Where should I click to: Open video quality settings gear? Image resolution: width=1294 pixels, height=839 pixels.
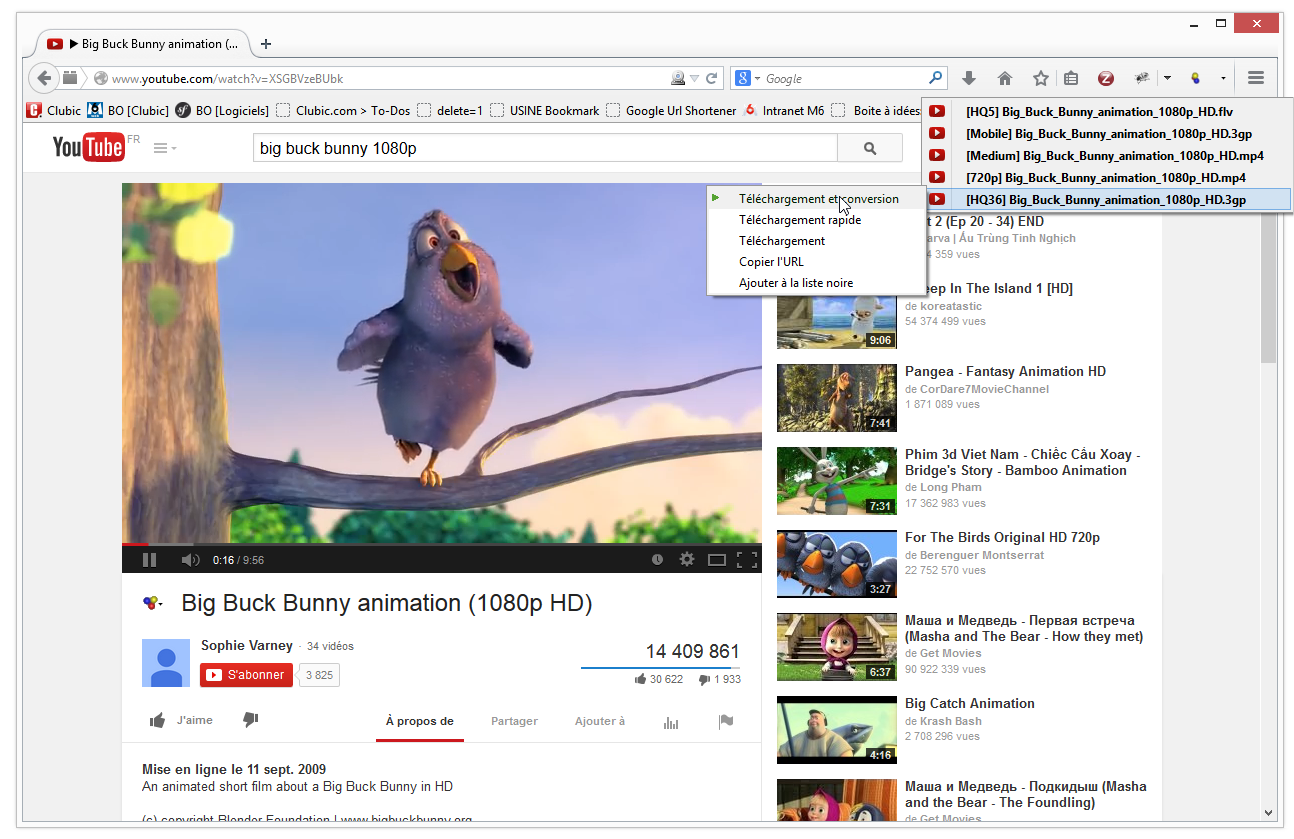click(686, 560)
